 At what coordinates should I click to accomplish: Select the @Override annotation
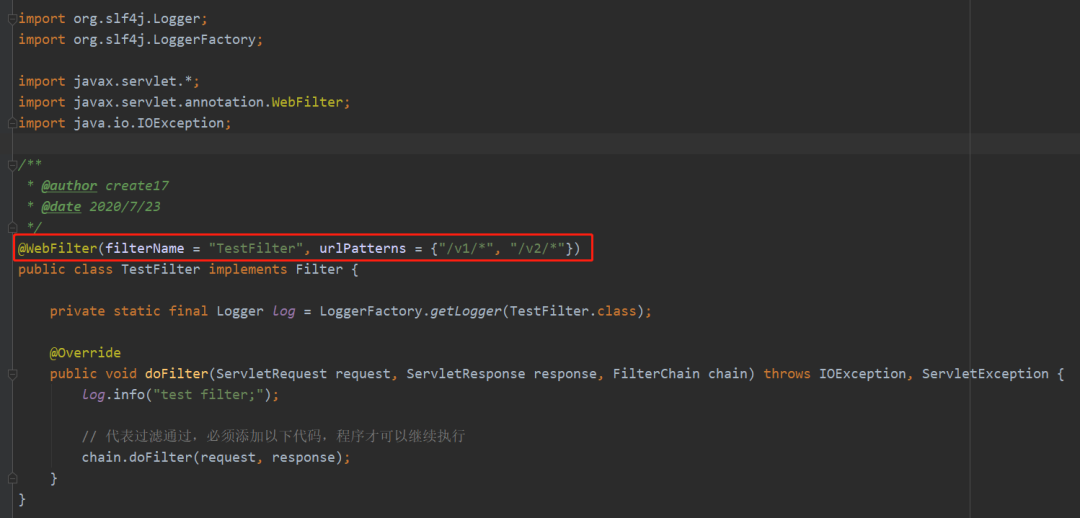(x=85, y=353)
